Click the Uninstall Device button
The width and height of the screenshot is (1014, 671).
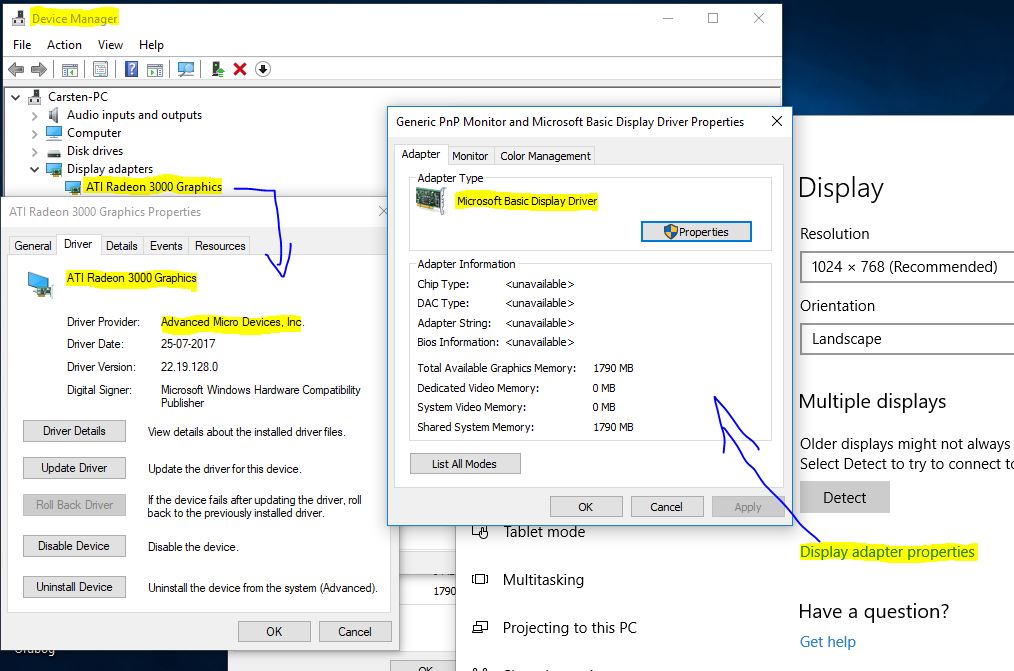74,587
